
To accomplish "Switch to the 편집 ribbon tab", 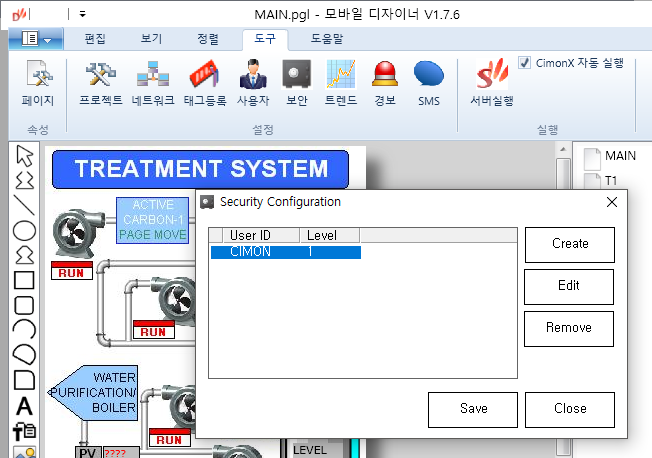I will pos(95,39).
